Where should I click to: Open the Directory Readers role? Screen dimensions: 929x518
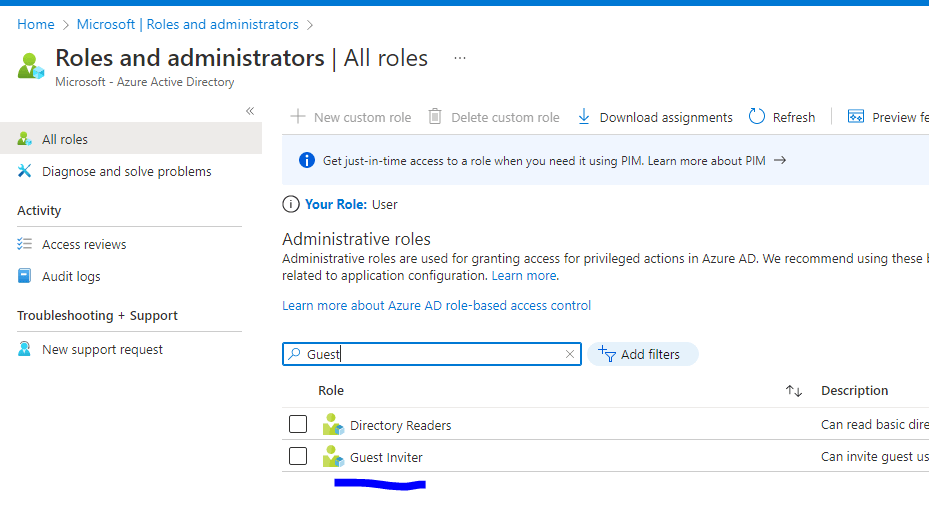click(401, 426)
